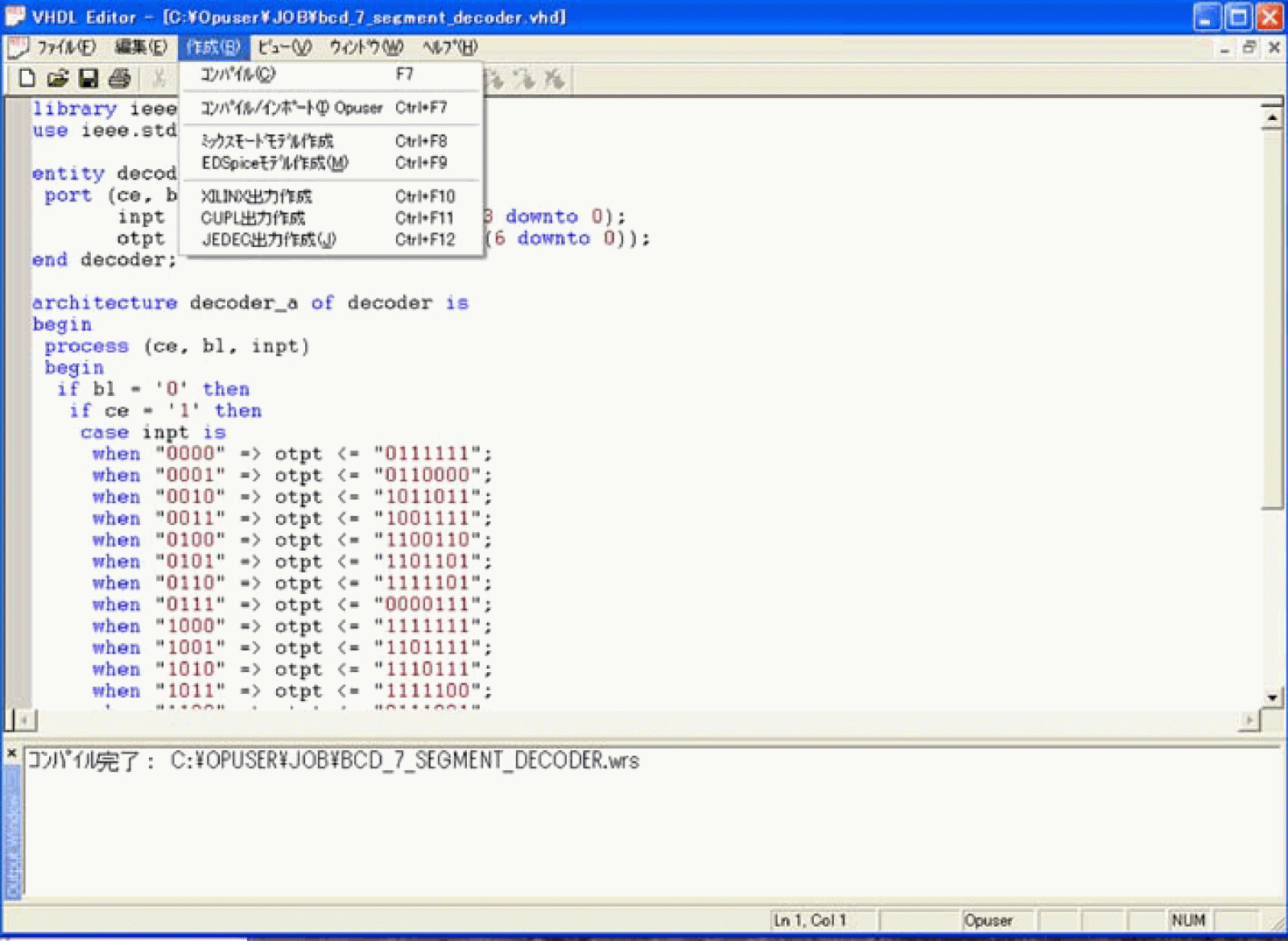The image size is (1288, 941).
Task: Open the ファイル(F) menu
Action: coord(67,47)
